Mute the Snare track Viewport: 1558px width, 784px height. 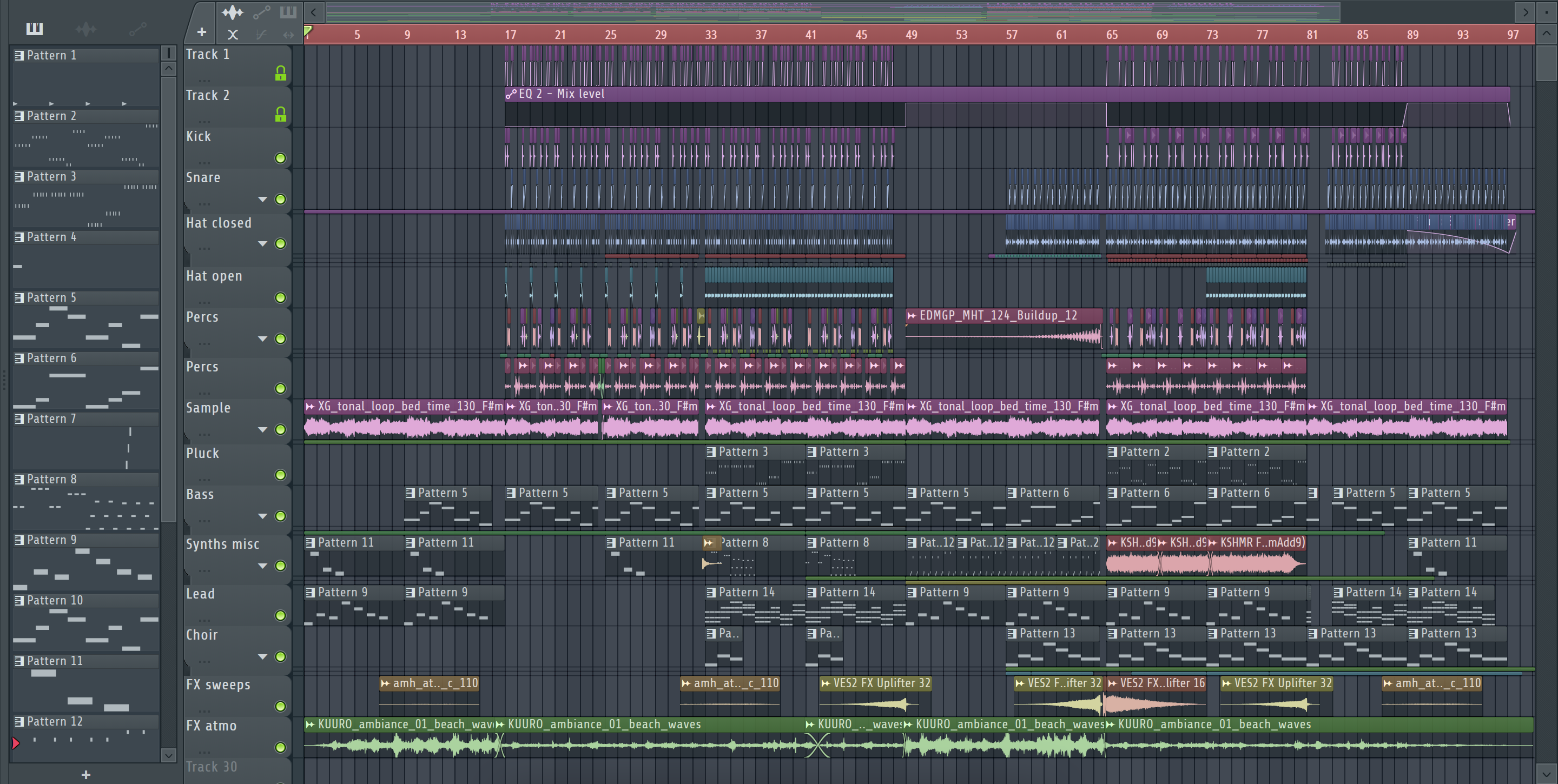point(280,199)
